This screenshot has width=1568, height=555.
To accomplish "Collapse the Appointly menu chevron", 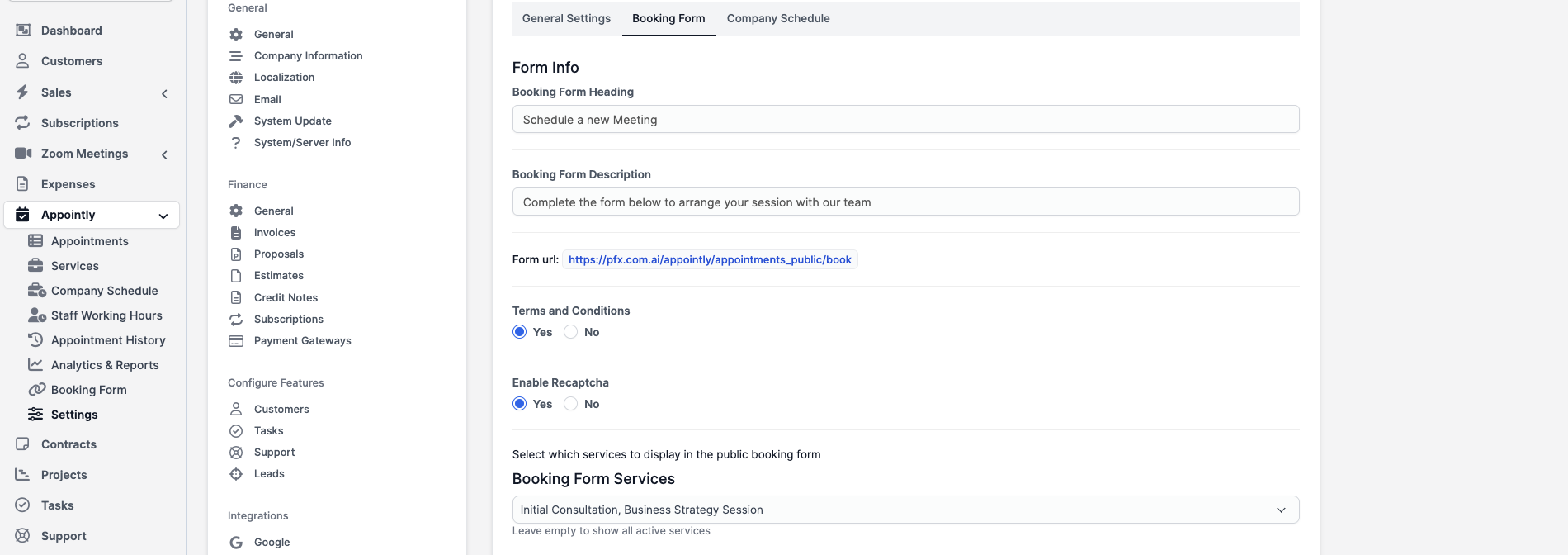I will click(163, 216).
